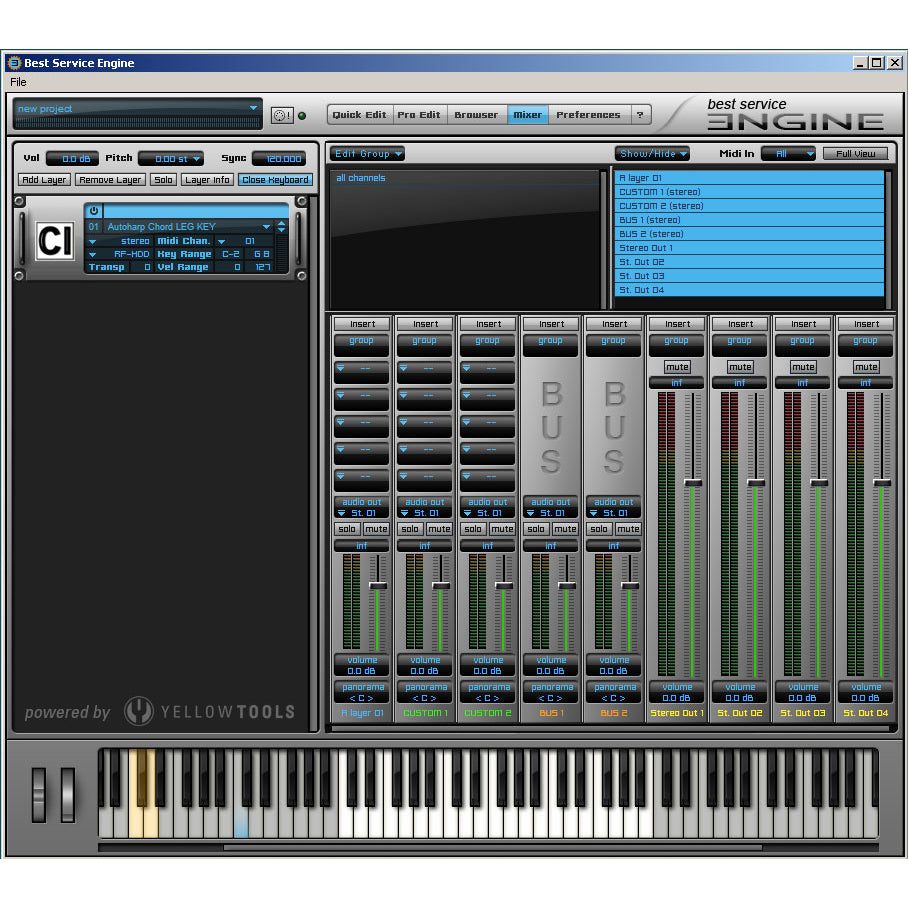This screenshot has height=908, width=908.
Task: Open the help question mark icon
Action: click(x=641, y=114)
